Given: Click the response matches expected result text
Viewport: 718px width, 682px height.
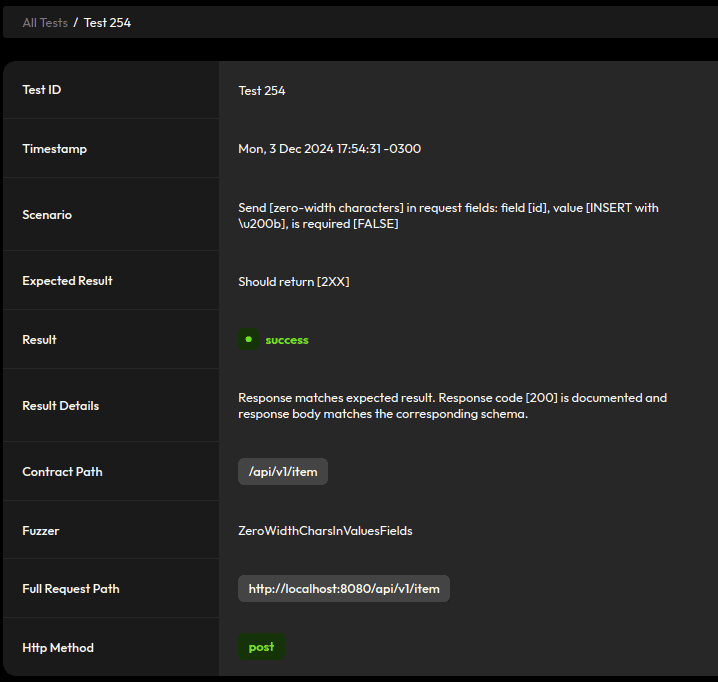Looking at the screenshot, I should (x=451, y=406).
